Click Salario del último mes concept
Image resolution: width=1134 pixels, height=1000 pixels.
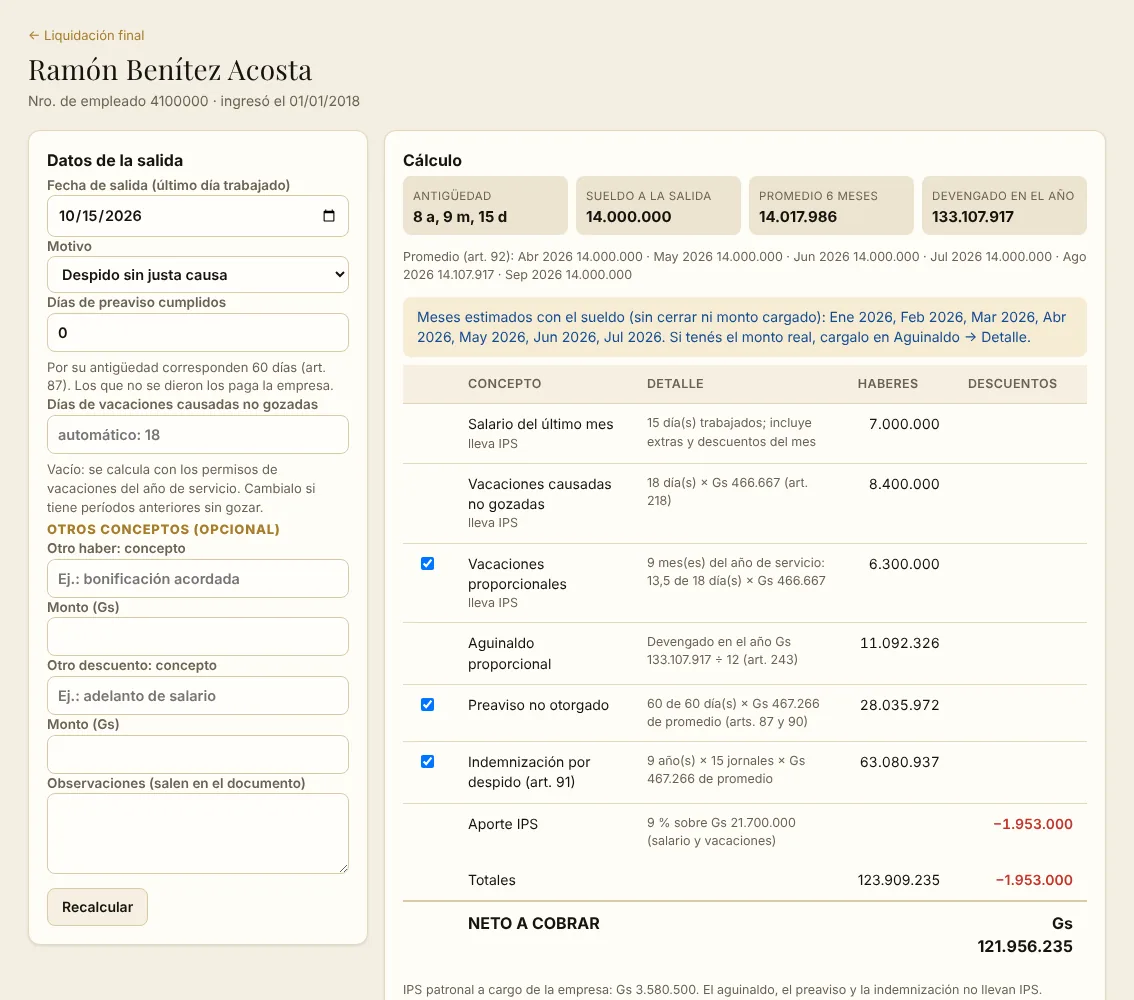(540, 424)
